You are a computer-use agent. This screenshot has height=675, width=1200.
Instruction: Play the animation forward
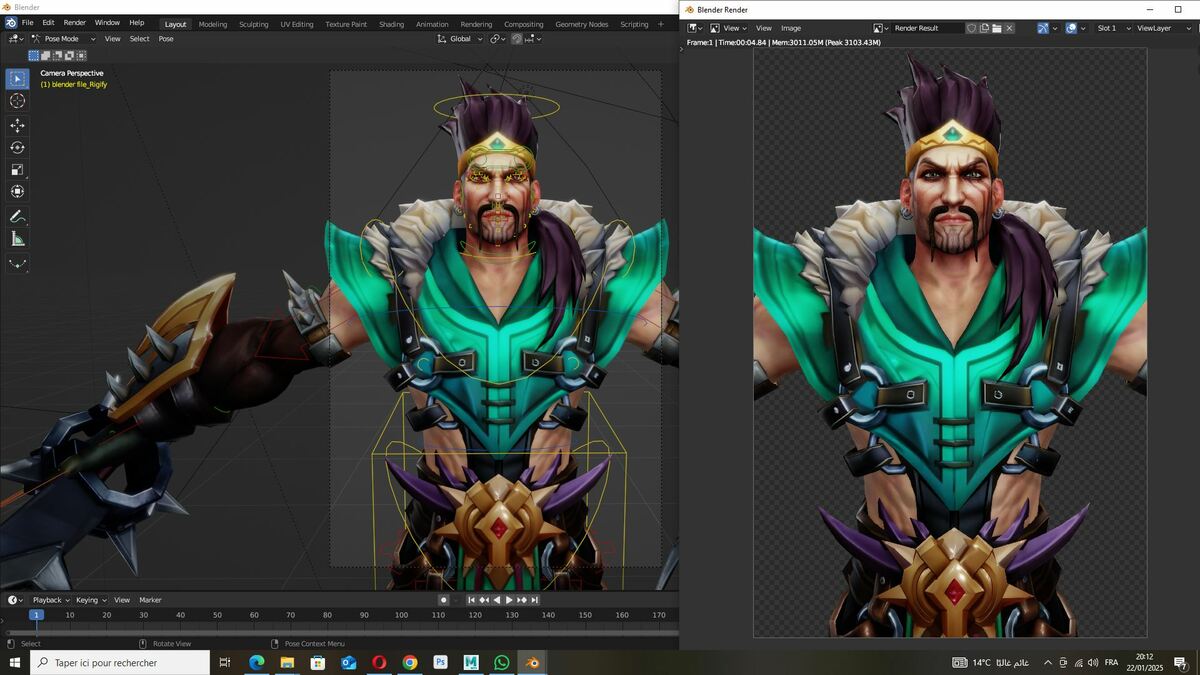click(x=509, y=600)
